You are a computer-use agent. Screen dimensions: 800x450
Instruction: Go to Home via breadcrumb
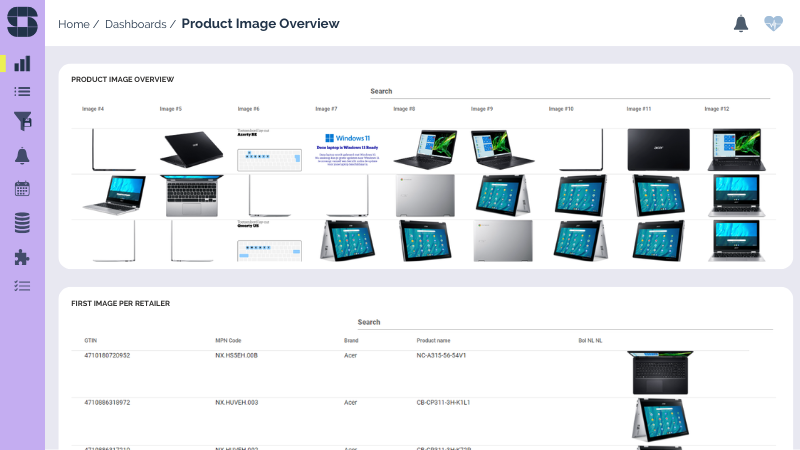(x=74, y=24)
